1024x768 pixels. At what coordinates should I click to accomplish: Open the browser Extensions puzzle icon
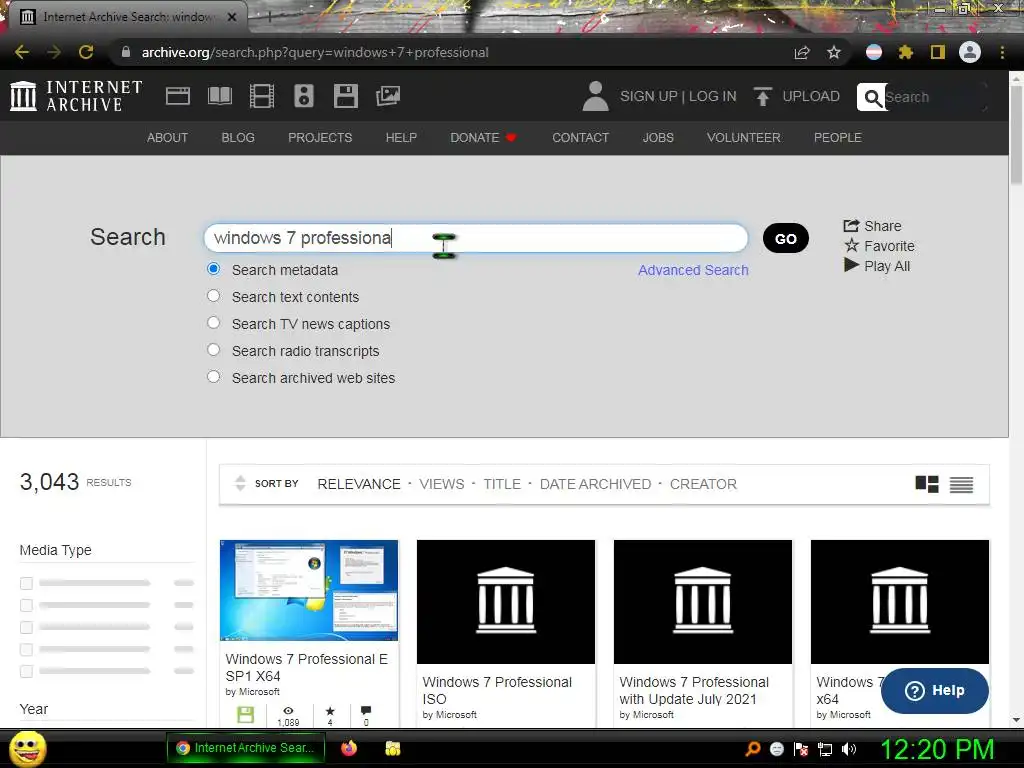click(905, 52)
